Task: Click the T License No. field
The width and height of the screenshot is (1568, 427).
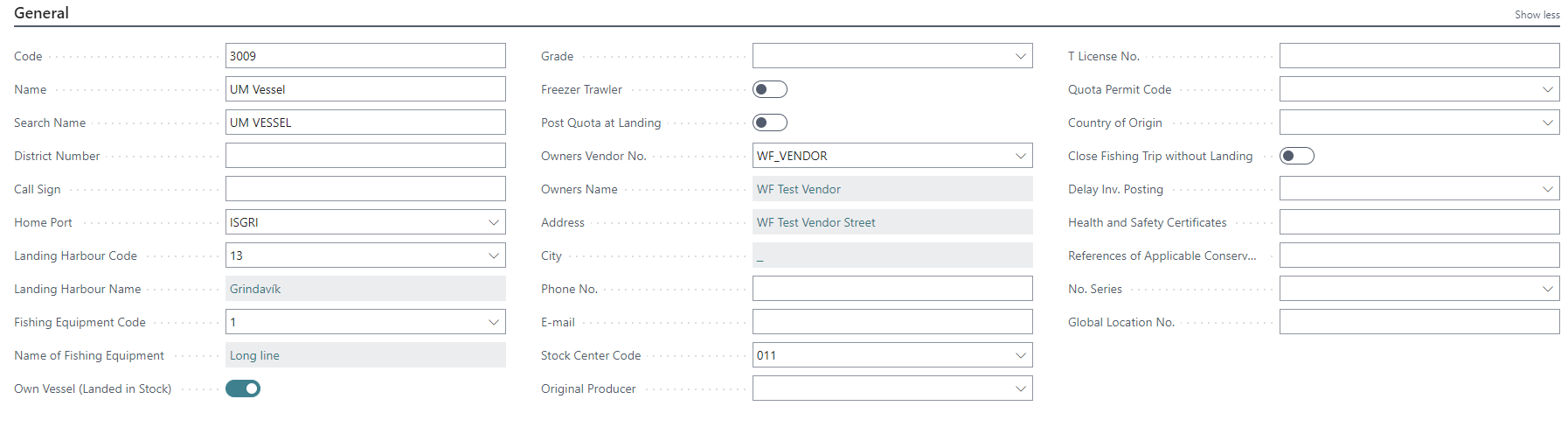Action: click(x=1419, y=56)
